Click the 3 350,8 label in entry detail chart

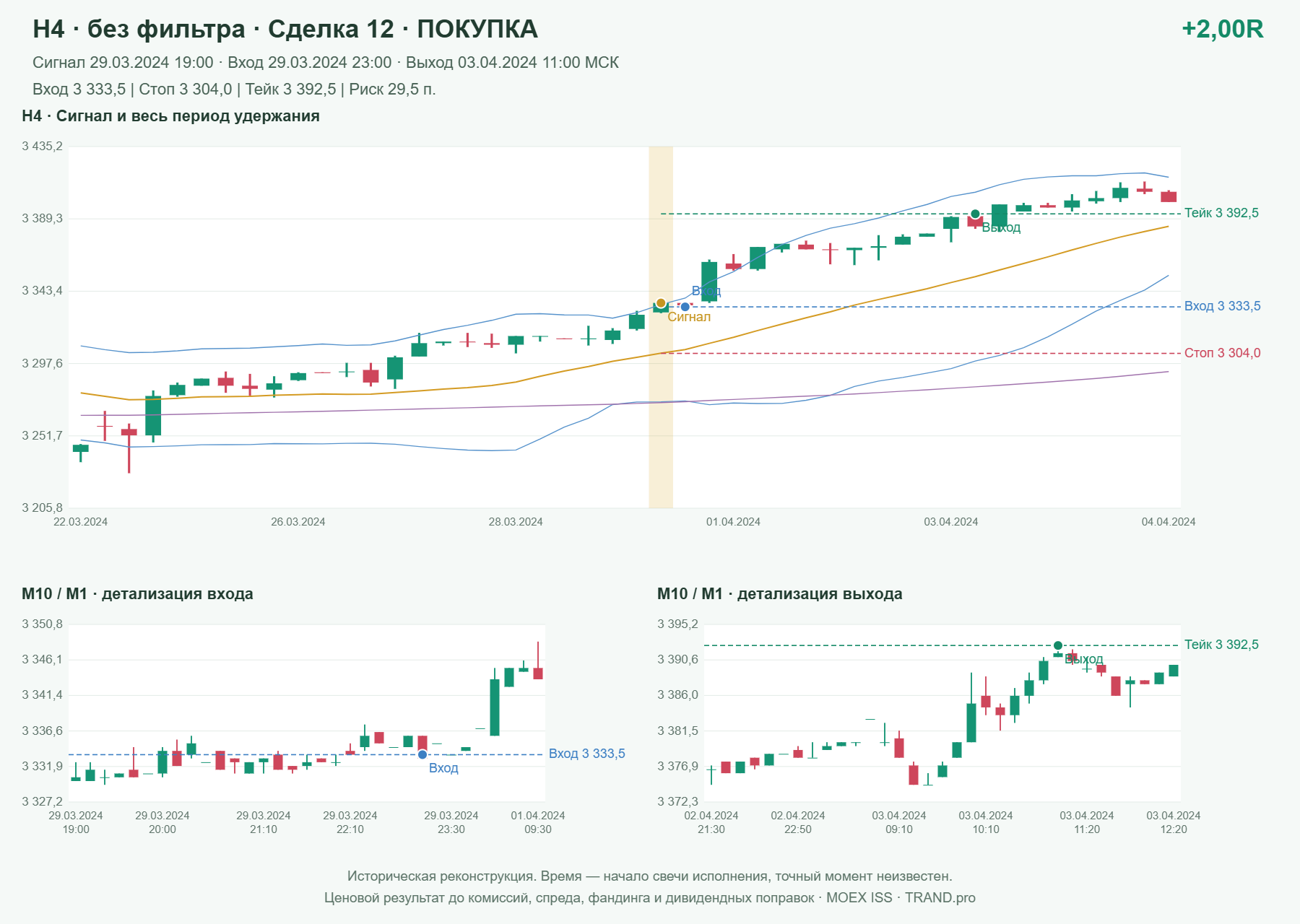(42, 624)
